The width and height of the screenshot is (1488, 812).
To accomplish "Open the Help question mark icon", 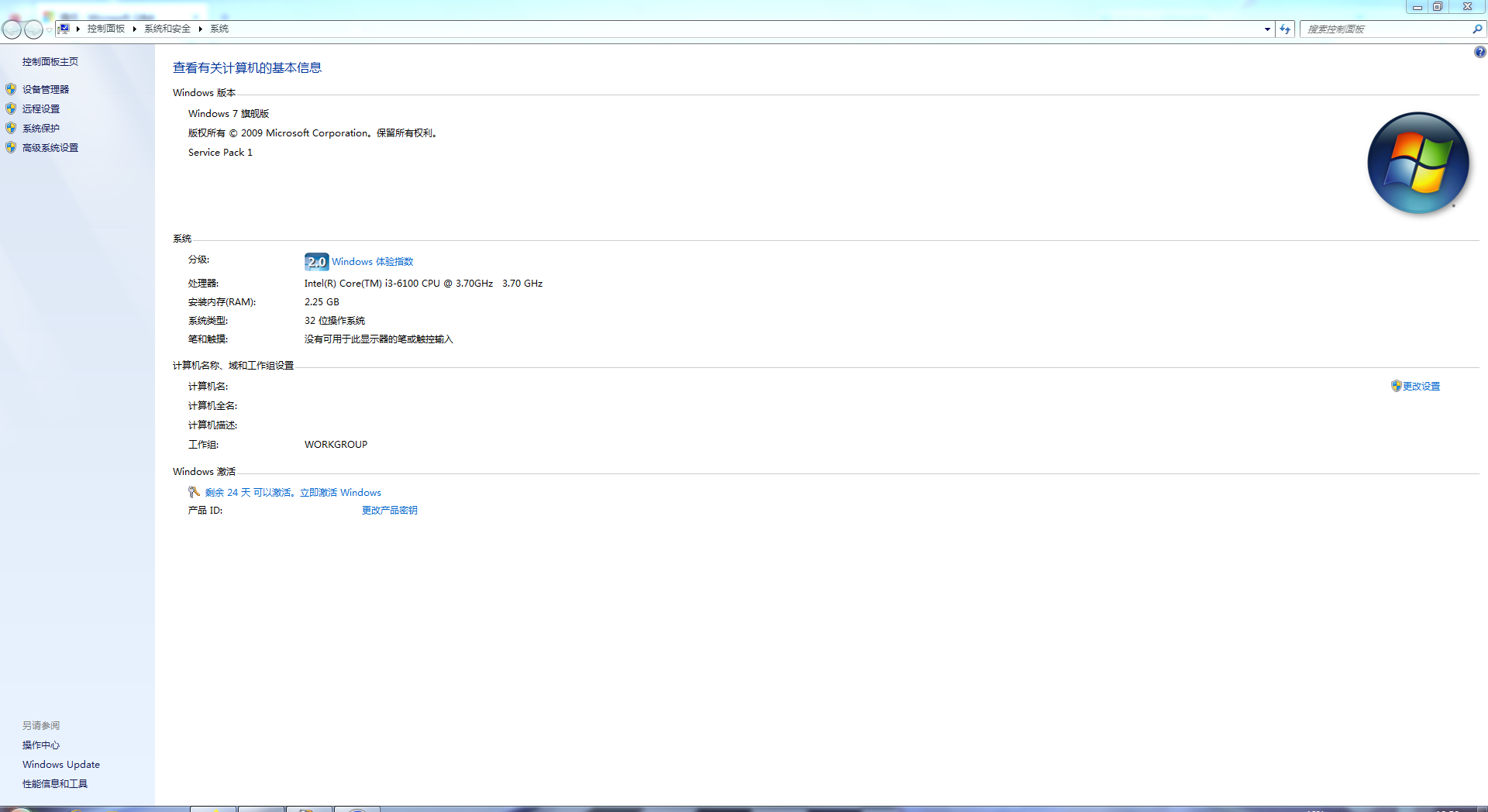I will [x=1479, y=52].
